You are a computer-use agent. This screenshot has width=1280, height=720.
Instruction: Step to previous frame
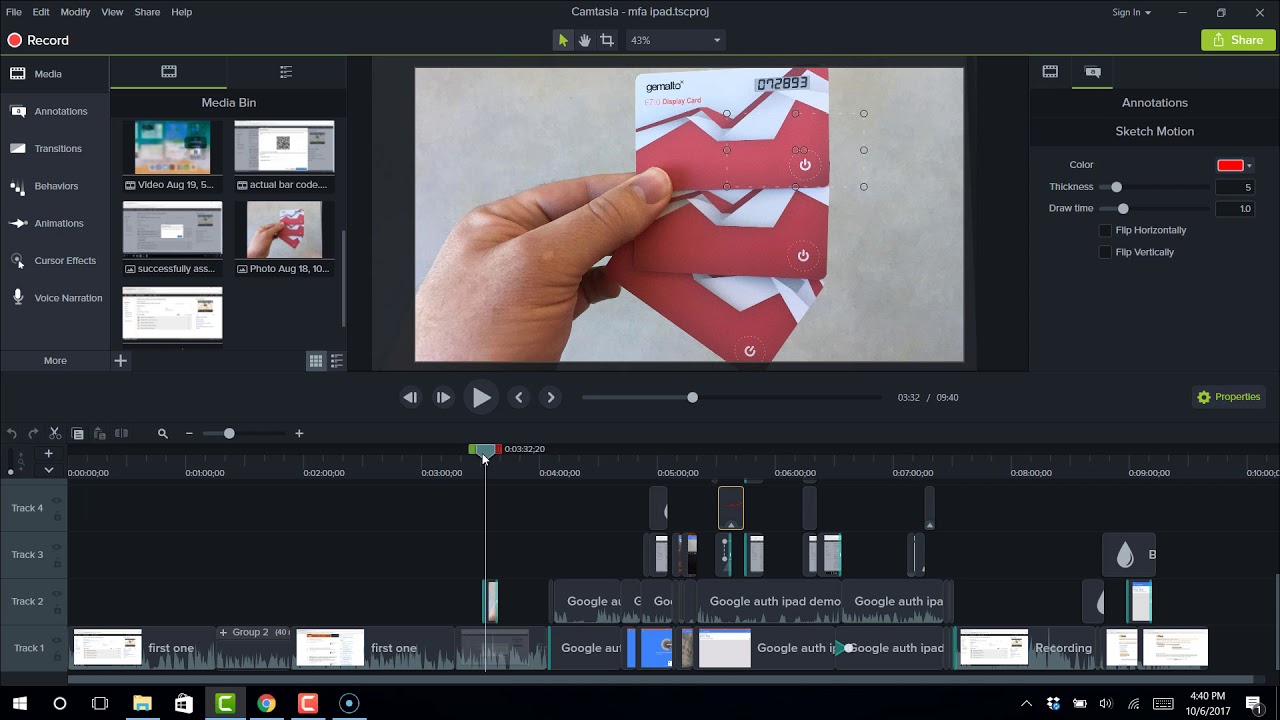(x=410, y=397)
